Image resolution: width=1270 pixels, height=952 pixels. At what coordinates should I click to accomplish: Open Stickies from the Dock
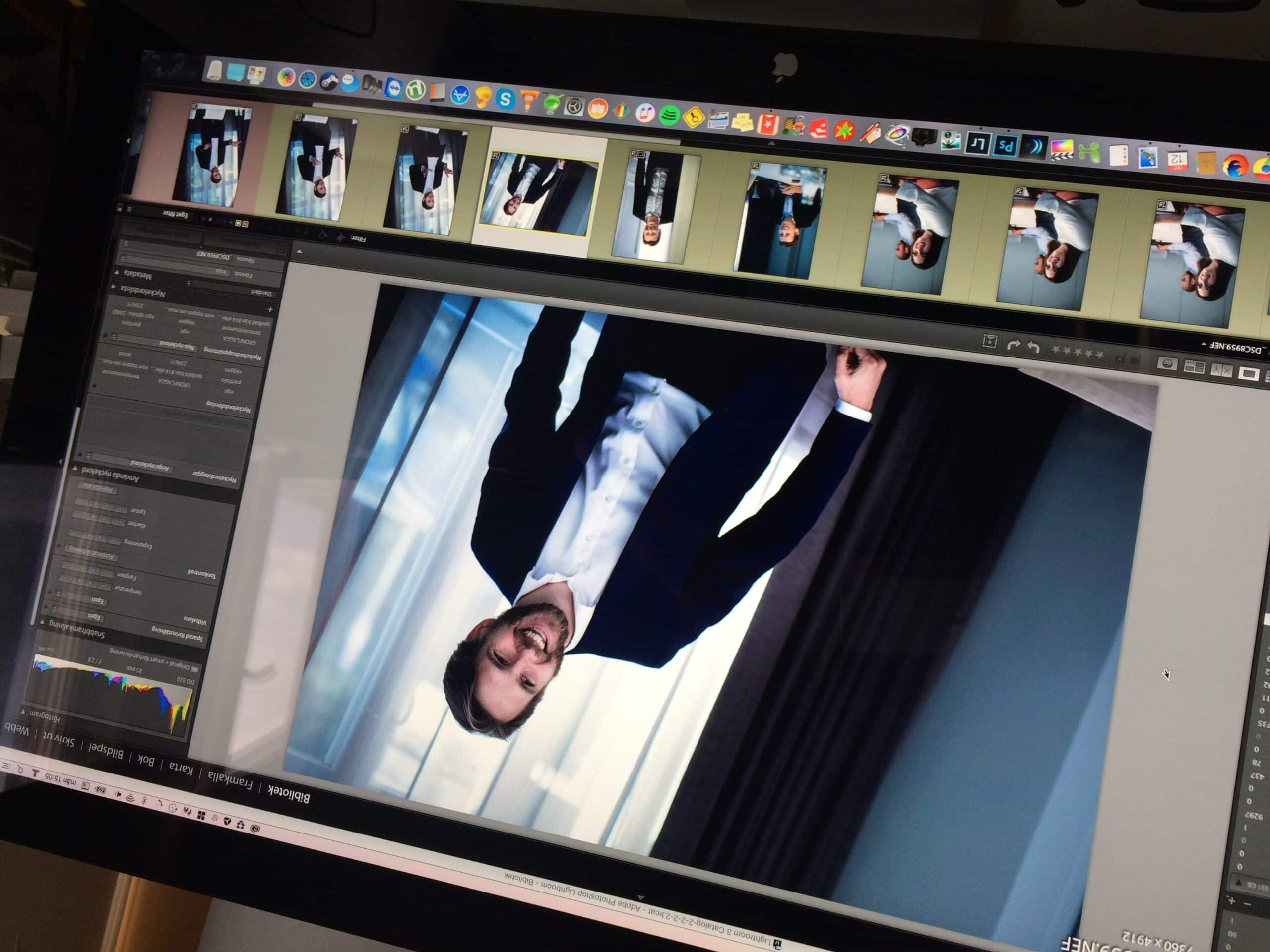click(x=742, y=121)
